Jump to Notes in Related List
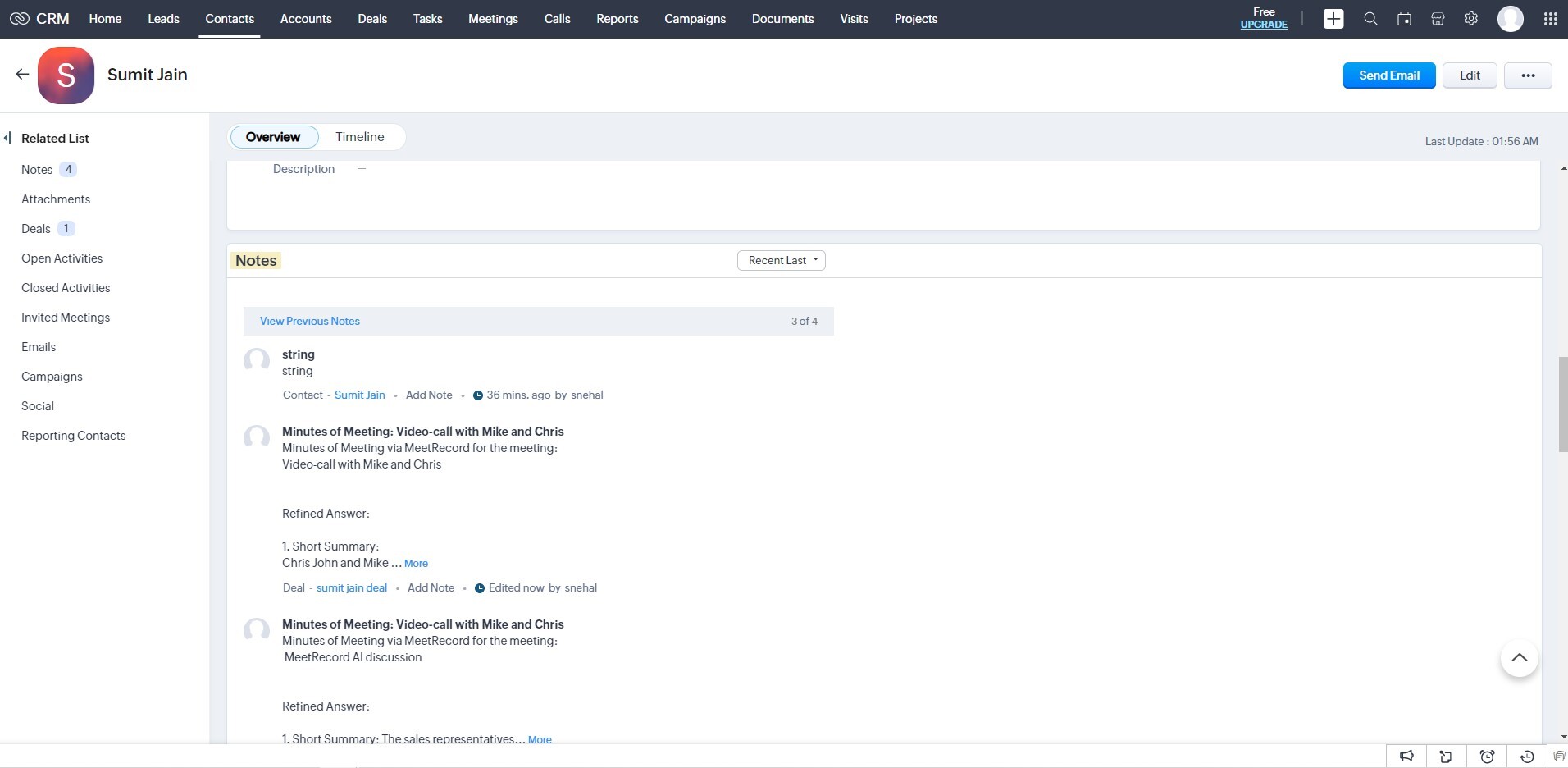The height and width of the screenshot is (768, 1568). 37,170
